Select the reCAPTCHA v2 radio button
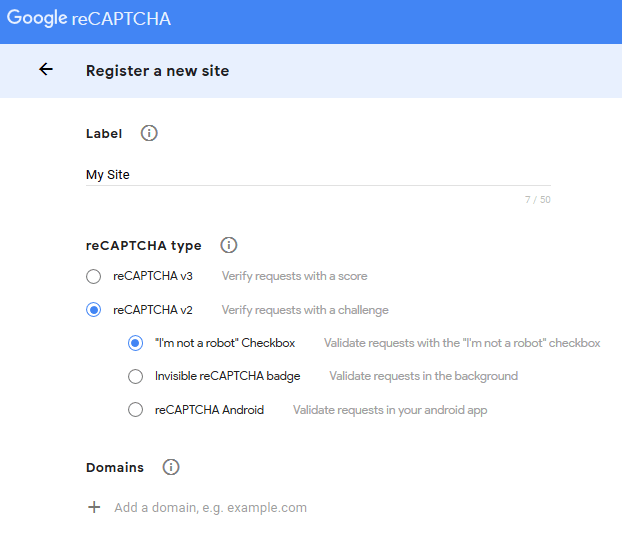The height and width of the screenshot is (542, 622). (x=94, y=310)
